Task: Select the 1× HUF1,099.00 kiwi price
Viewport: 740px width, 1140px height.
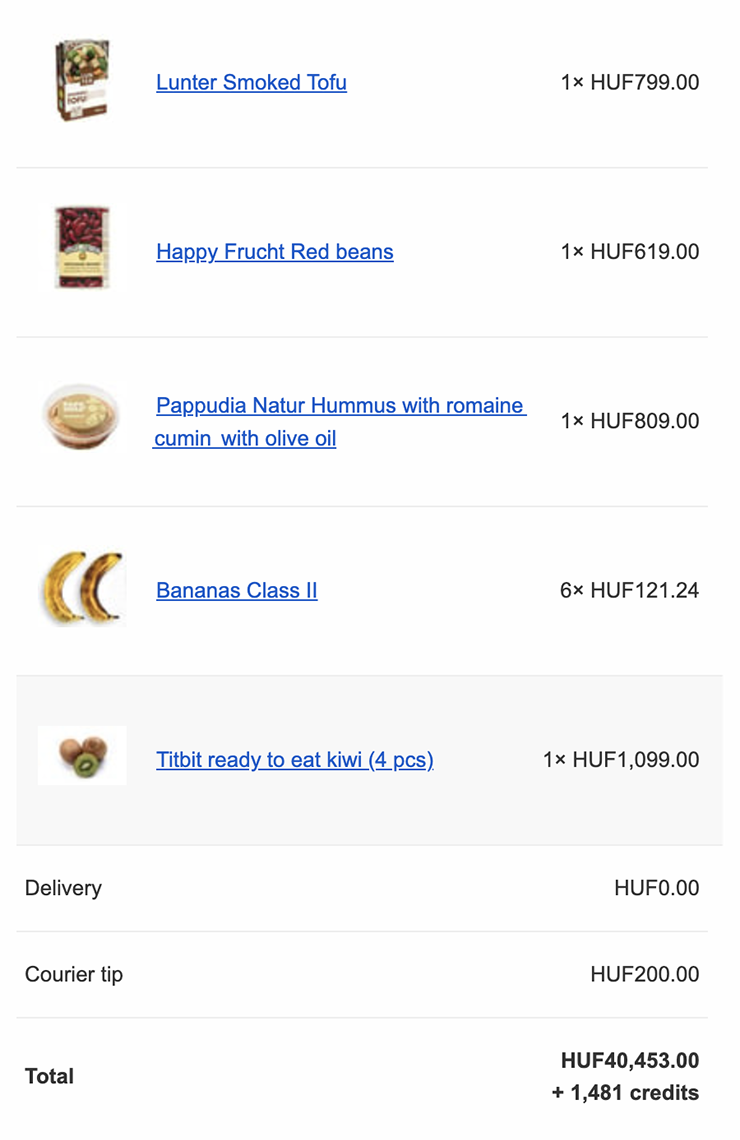Action: click(x=621, y=760)
